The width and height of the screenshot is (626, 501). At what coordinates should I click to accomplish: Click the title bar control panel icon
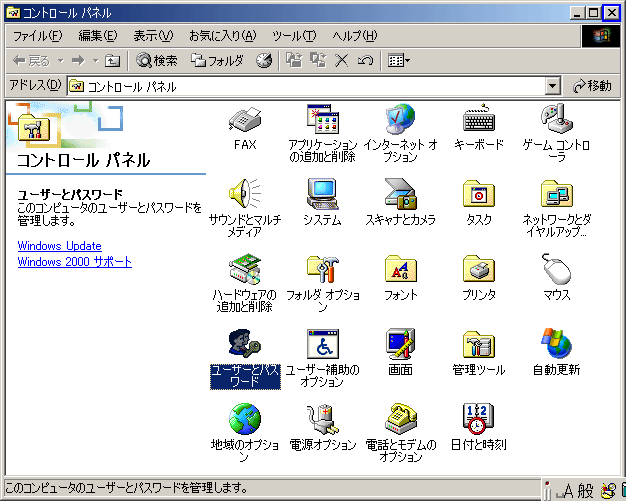13,13
